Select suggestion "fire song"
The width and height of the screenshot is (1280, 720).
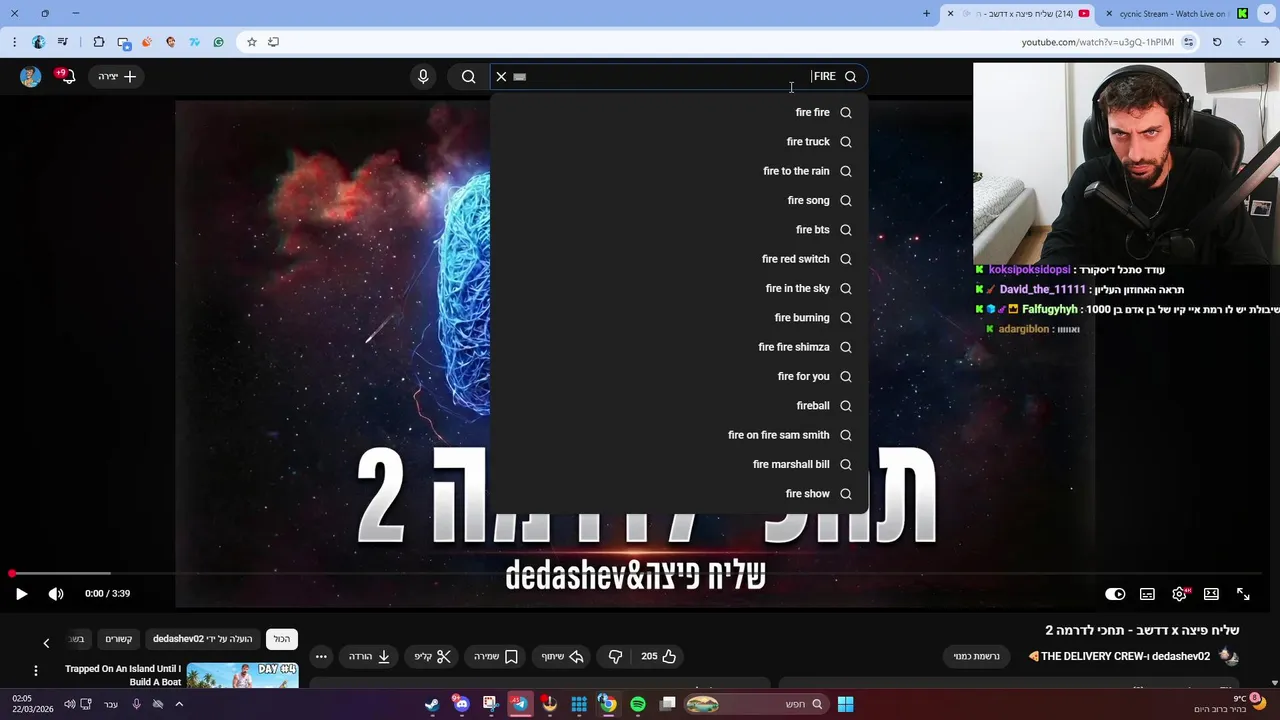tap(679, 200)
